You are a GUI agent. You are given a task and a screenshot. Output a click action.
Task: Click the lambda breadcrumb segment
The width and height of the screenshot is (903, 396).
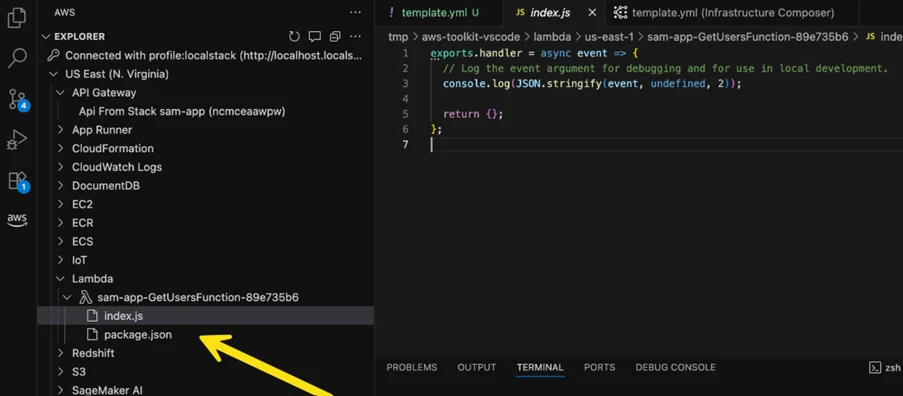552,37
